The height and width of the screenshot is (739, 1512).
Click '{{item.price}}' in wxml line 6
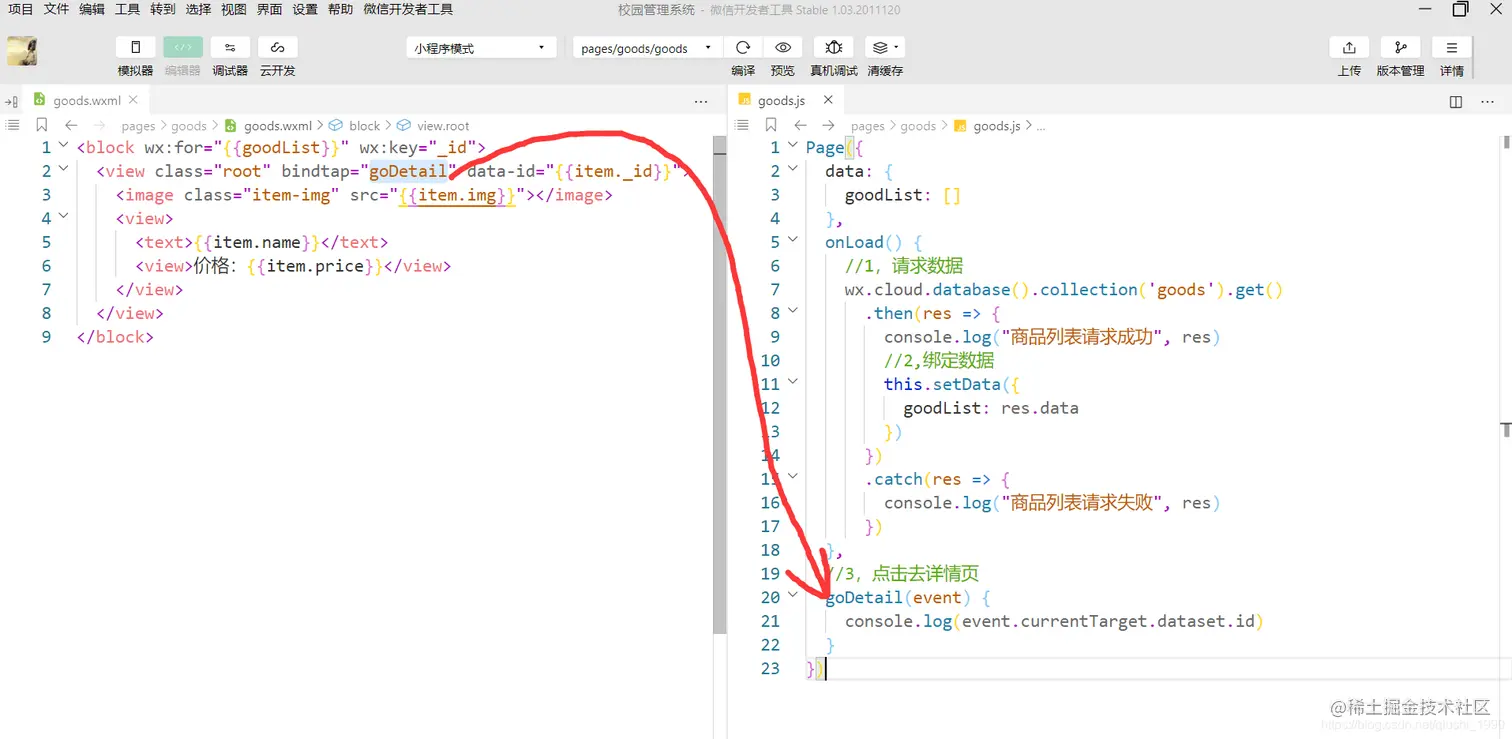315,266
